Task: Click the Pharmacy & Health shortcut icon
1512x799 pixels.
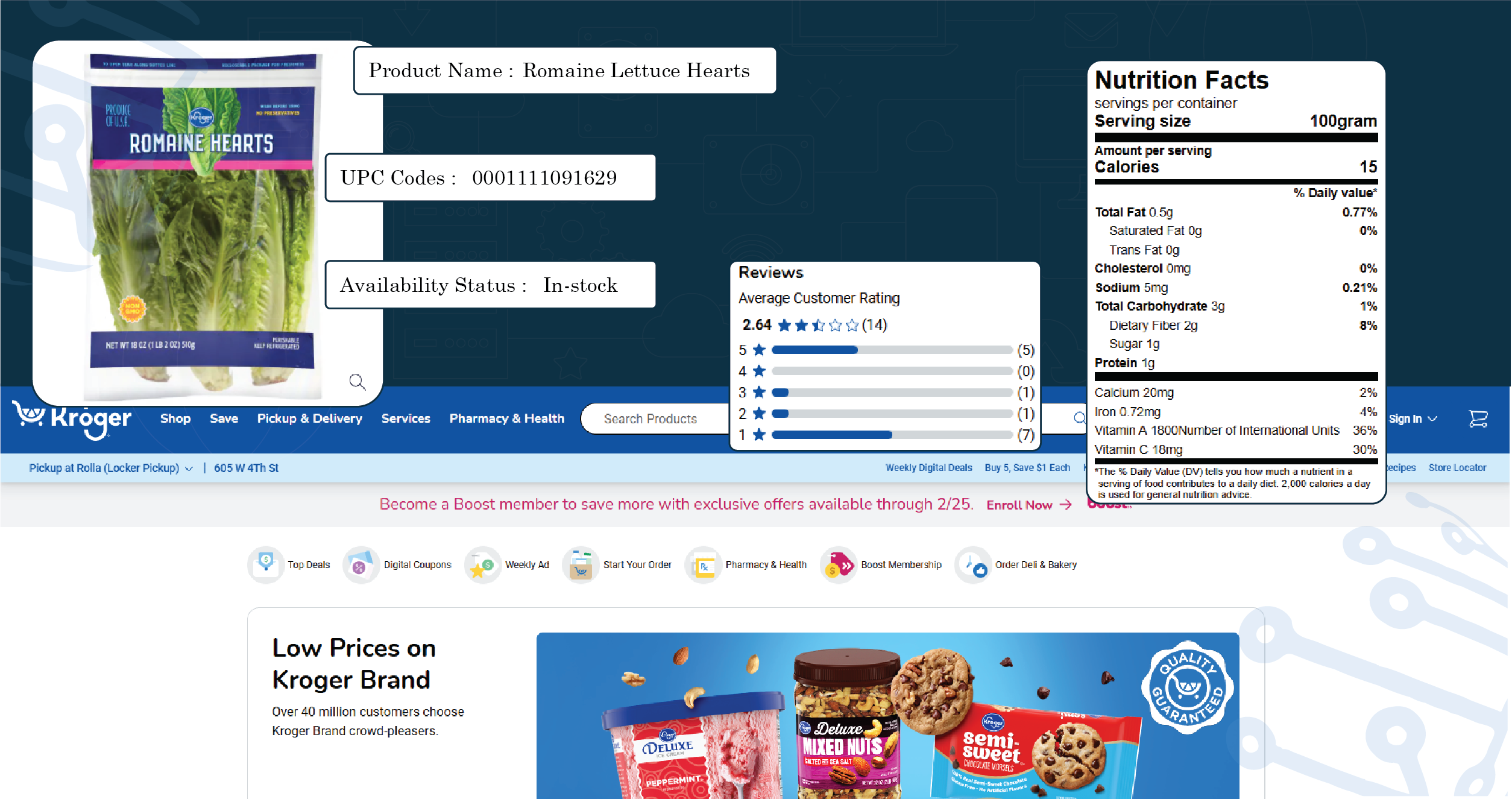Action: tap(703, 564)
